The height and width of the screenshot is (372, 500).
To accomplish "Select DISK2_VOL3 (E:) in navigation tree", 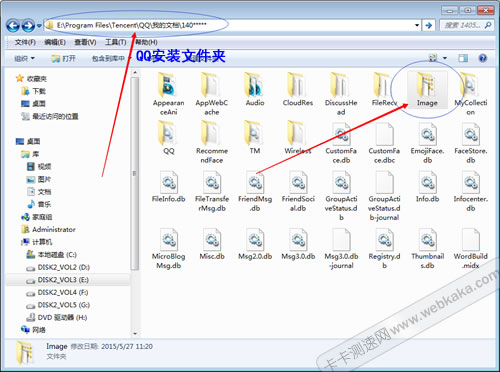I will (x=63, y=280).
